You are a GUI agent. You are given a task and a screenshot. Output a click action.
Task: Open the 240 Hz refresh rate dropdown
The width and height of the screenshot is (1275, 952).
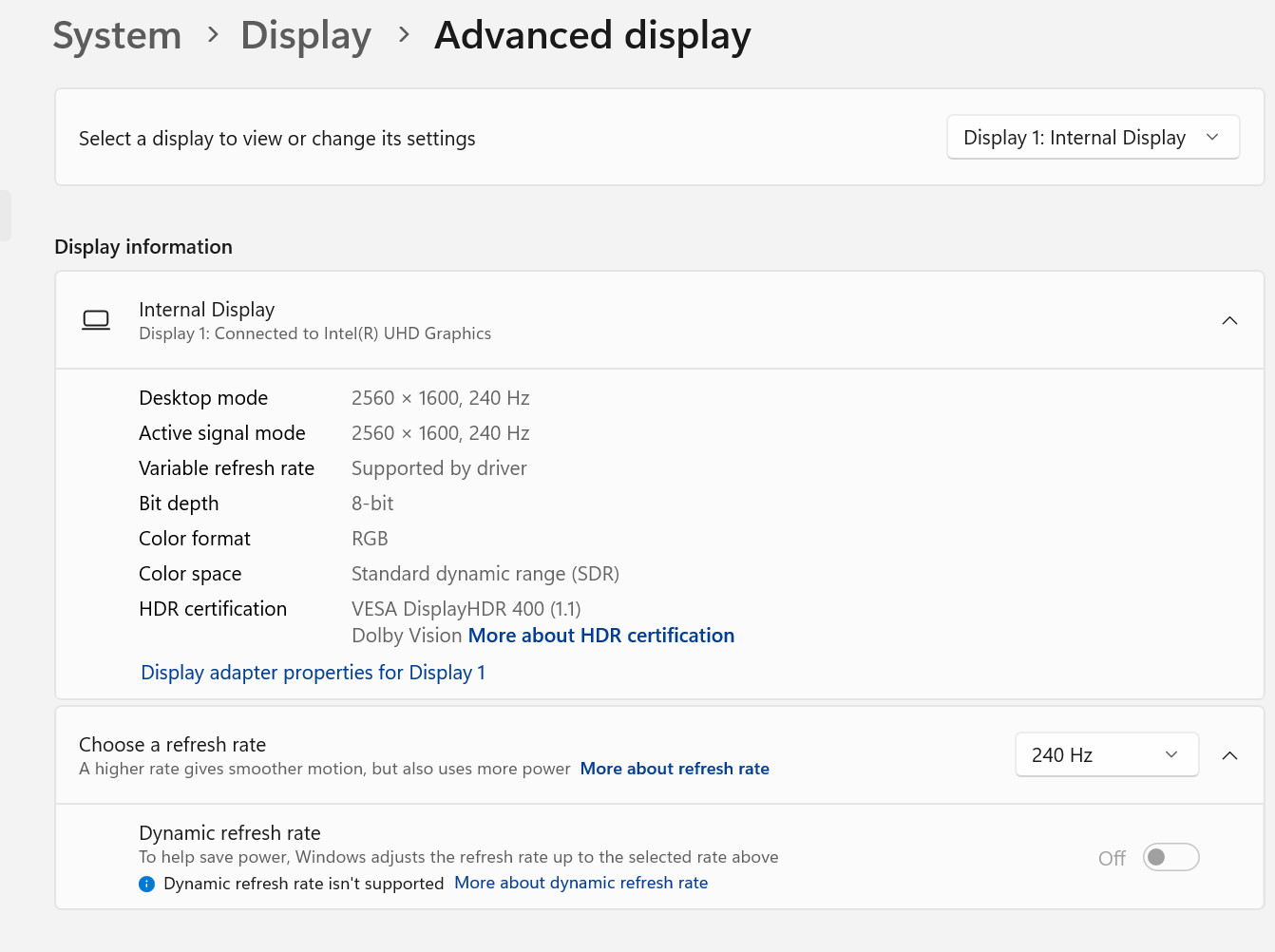click(1107, 754)
